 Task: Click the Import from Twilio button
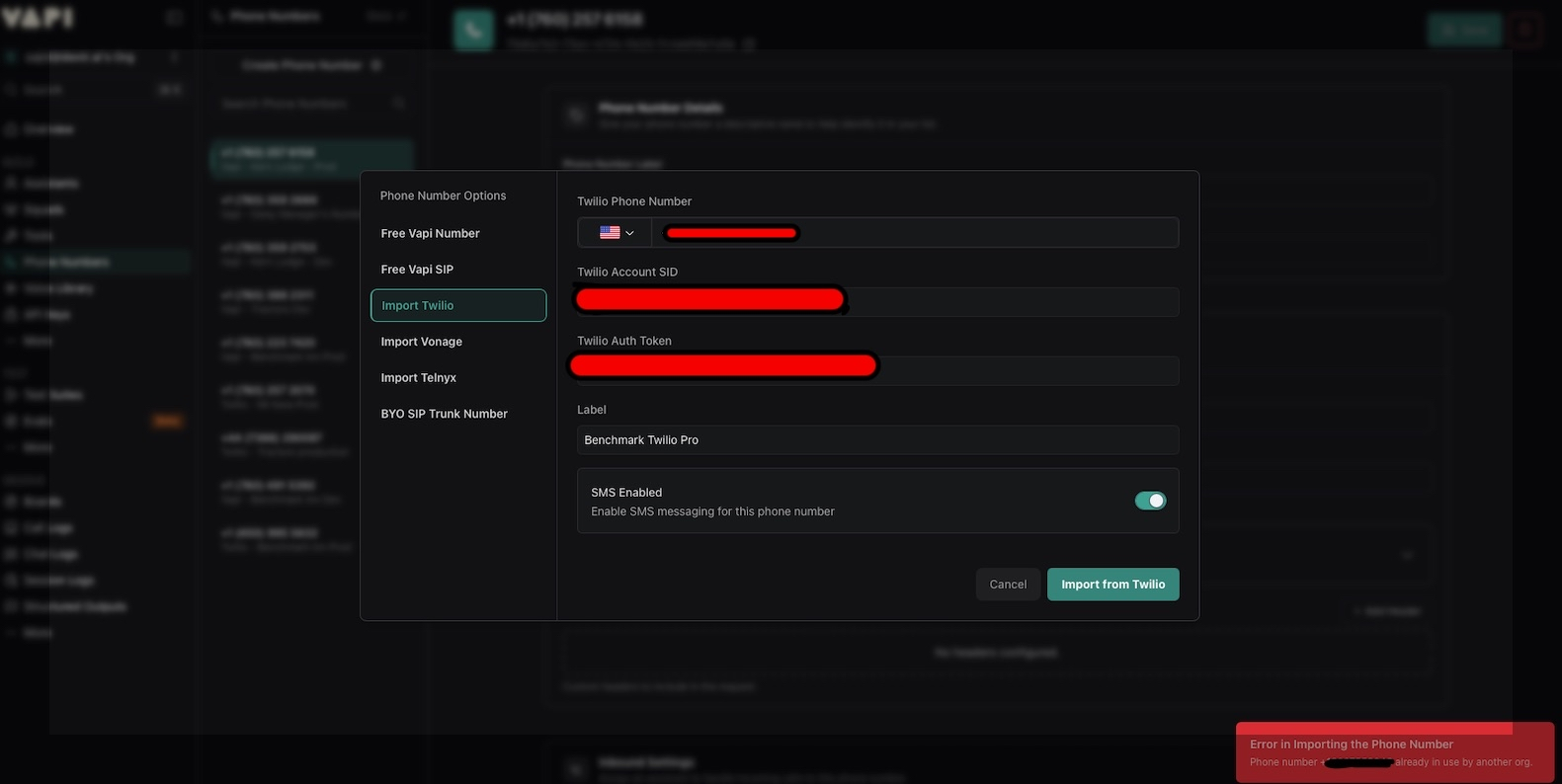pyautogui.click(x=1112, y=585)
